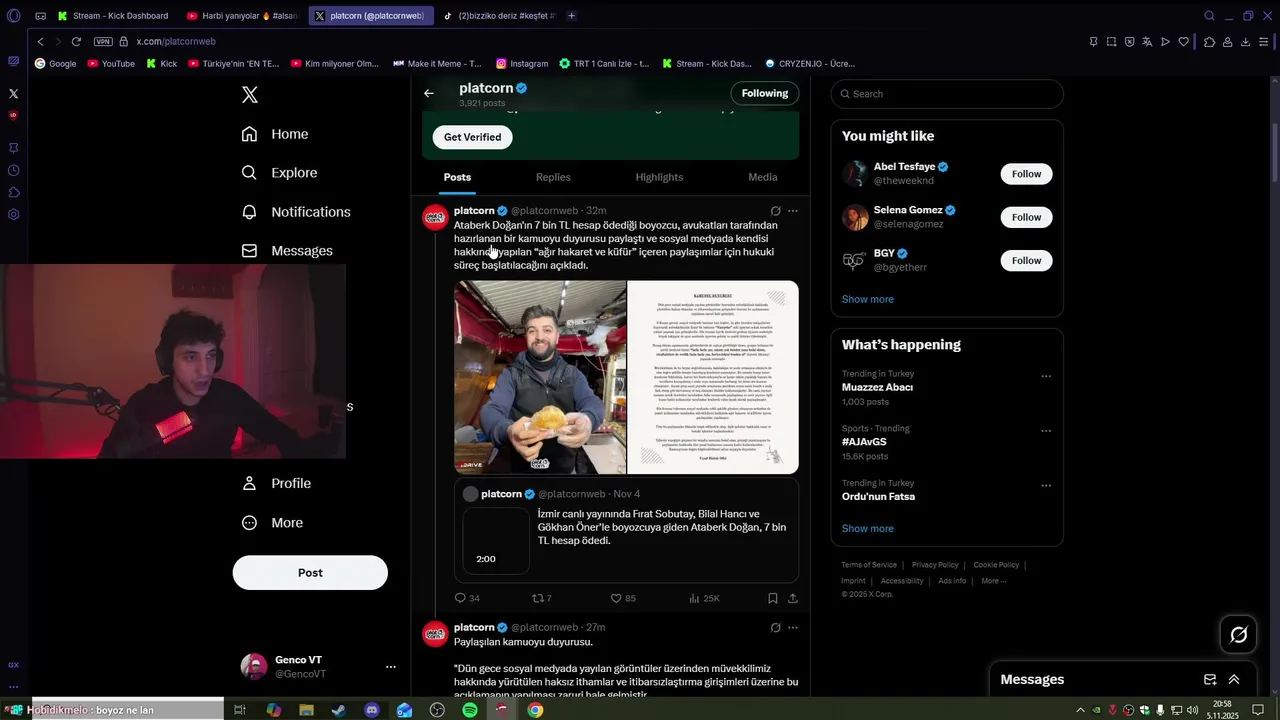Viewport: 1280px width, 720px height.
Task: Open three-dot menu on the 32m post
Action: tap(793, 211)
